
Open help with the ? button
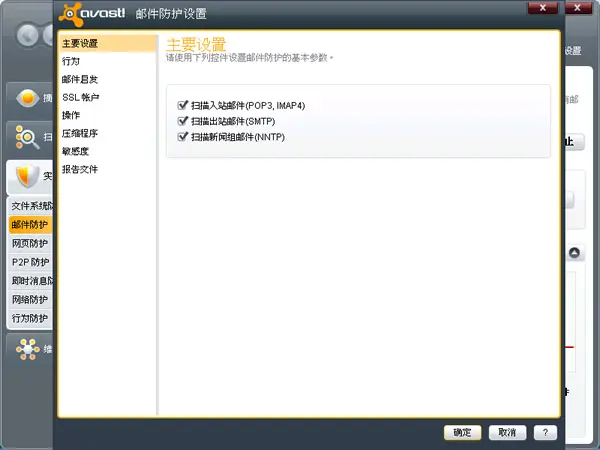click(x=545, y=432)
